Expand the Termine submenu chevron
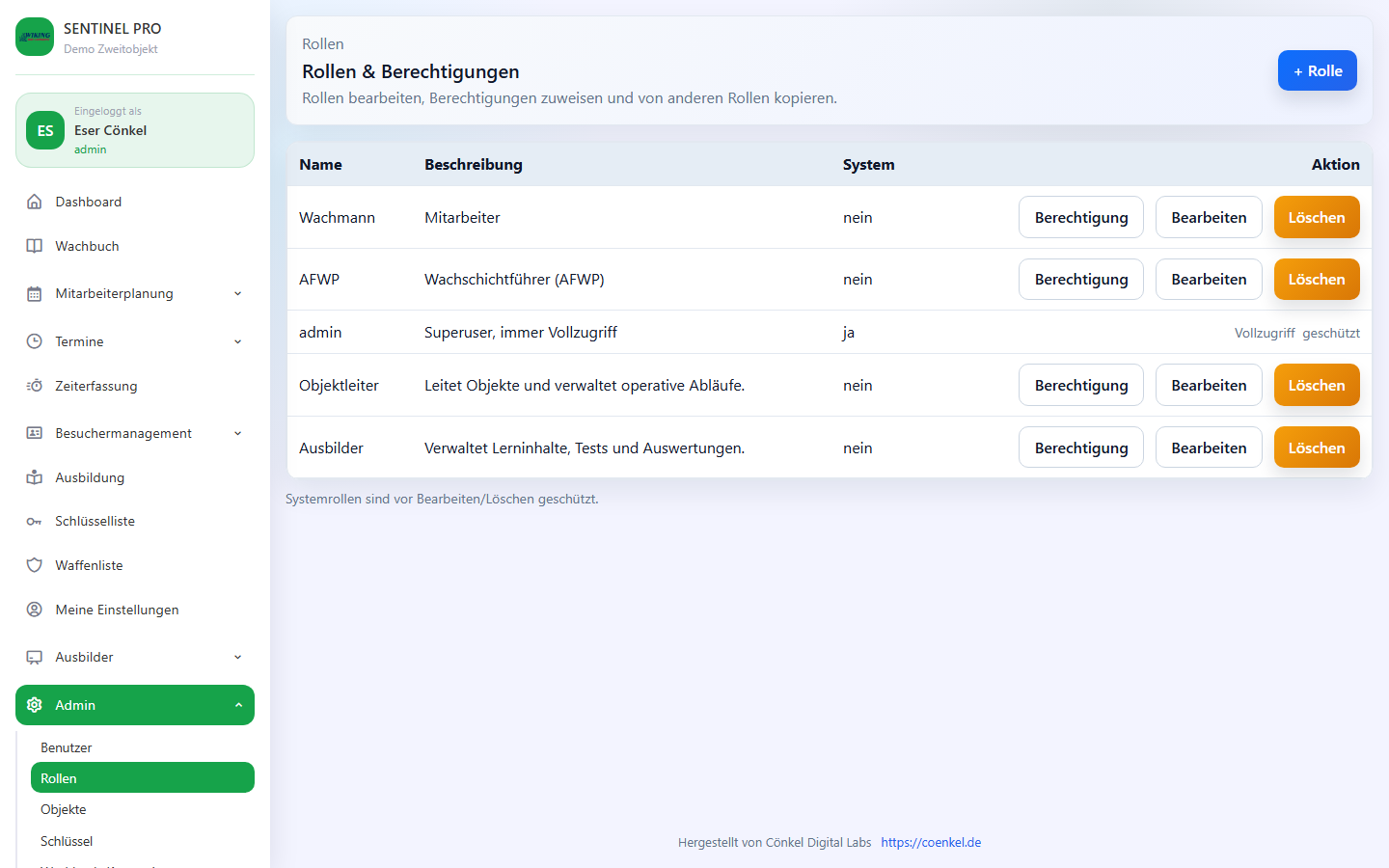The image size is (1389, 868). click(238, 341)
